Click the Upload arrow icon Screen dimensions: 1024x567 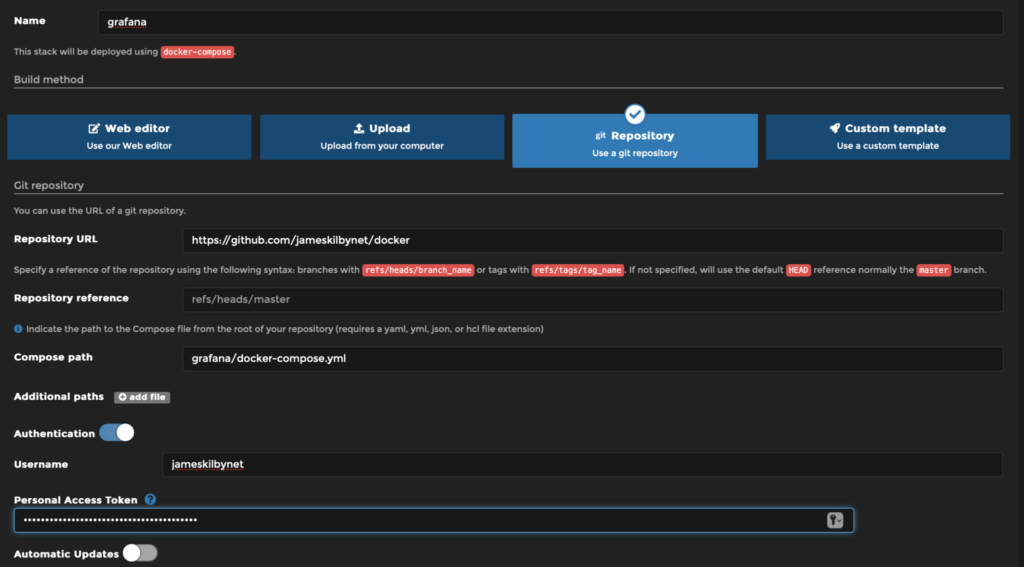coord(359,129)
